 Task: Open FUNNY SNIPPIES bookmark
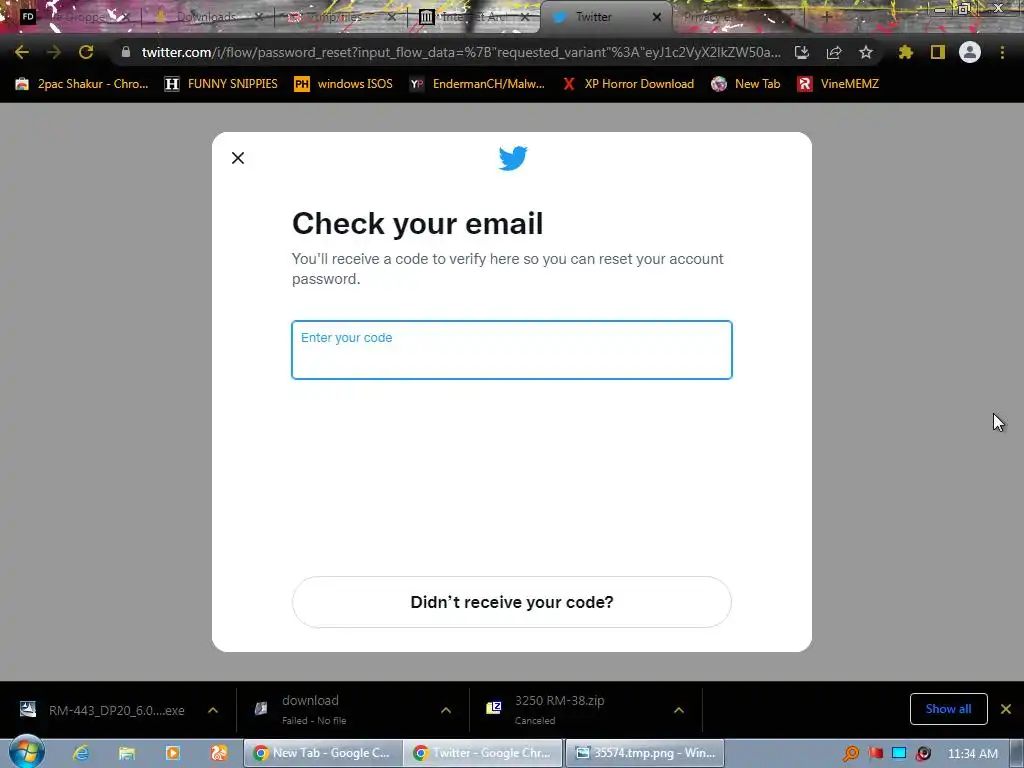point(221,84)
